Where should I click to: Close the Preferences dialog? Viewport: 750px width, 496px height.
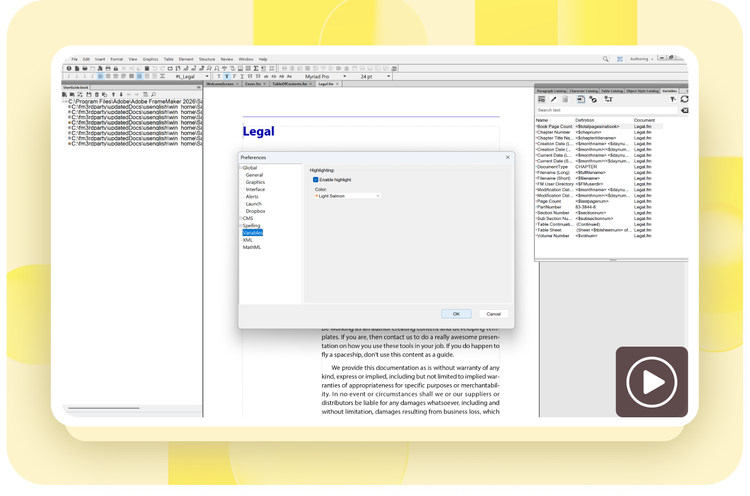point(507,157)
